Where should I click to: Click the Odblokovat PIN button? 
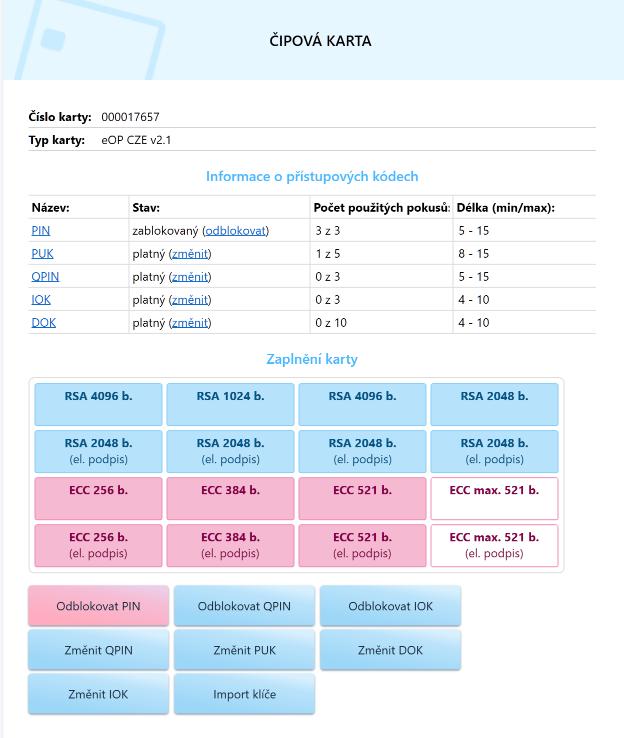[98, 606]
